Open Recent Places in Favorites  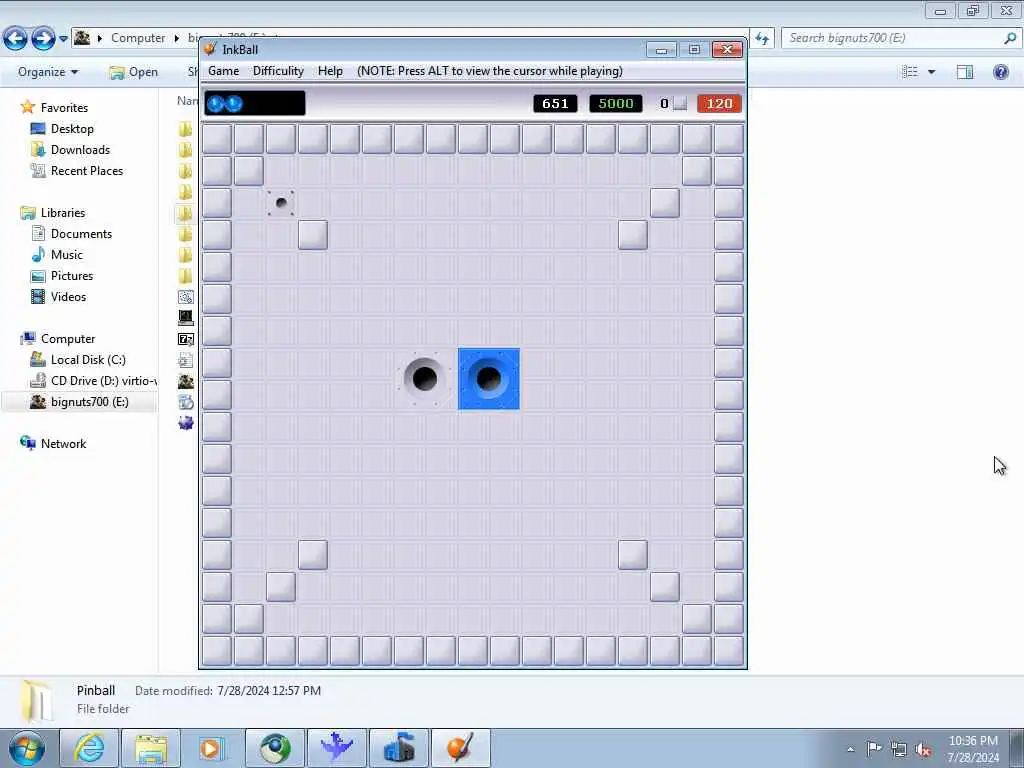tap(87, 170)
